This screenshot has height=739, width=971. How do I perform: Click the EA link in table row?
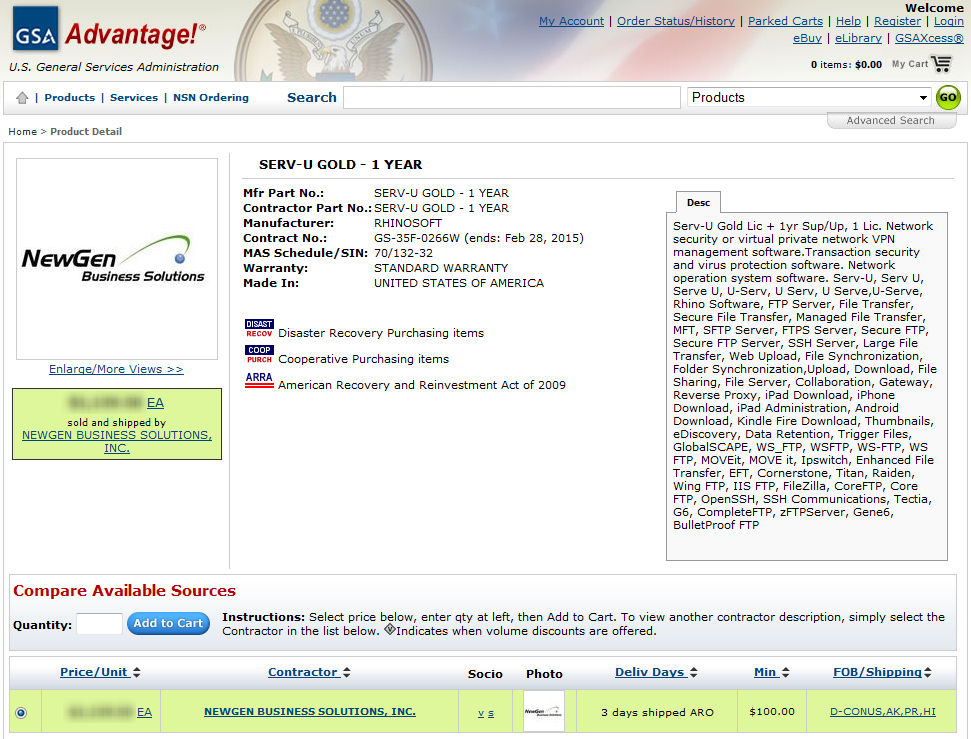[144, 712]
